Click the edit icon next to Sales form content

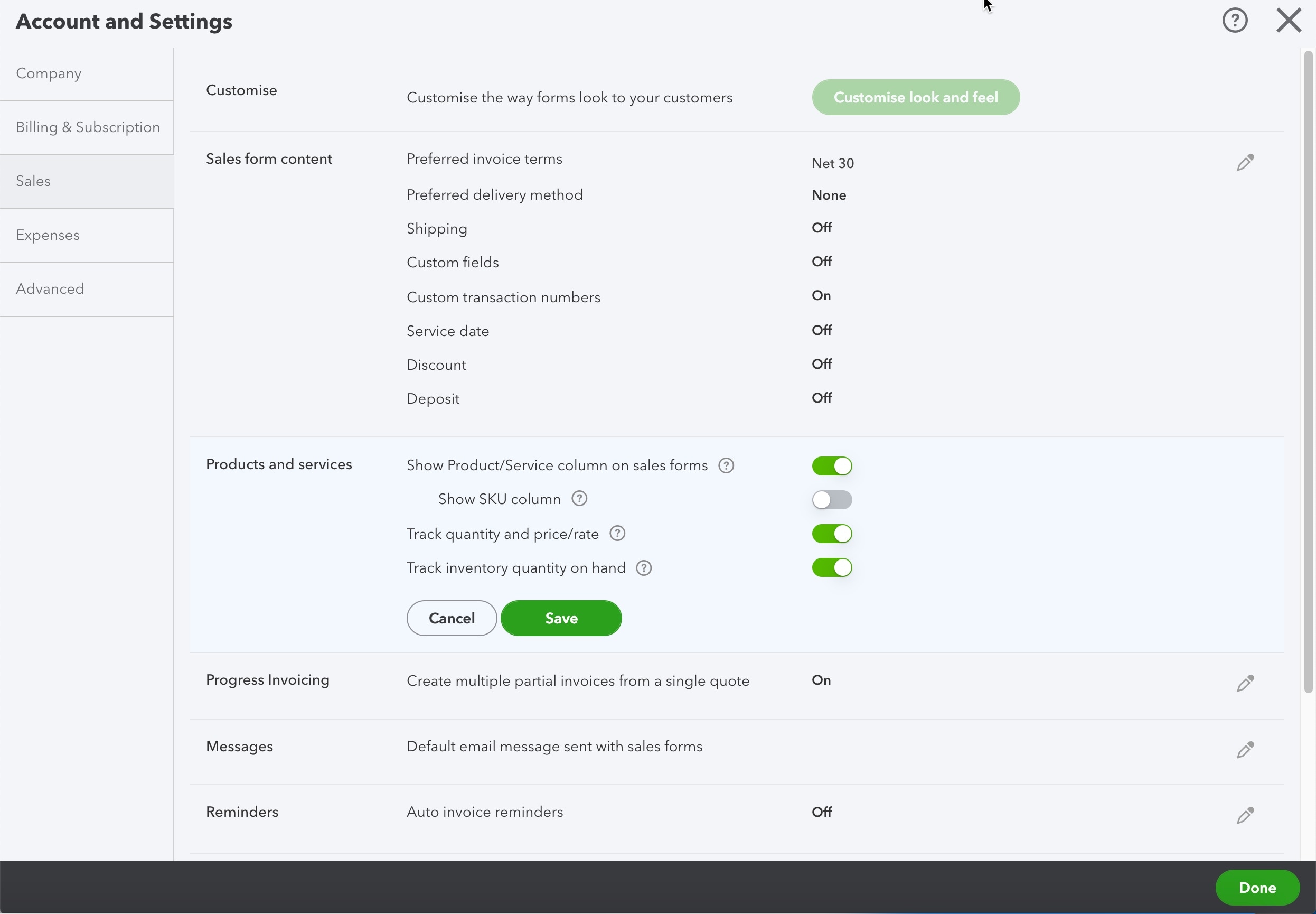click(1245, 162)
